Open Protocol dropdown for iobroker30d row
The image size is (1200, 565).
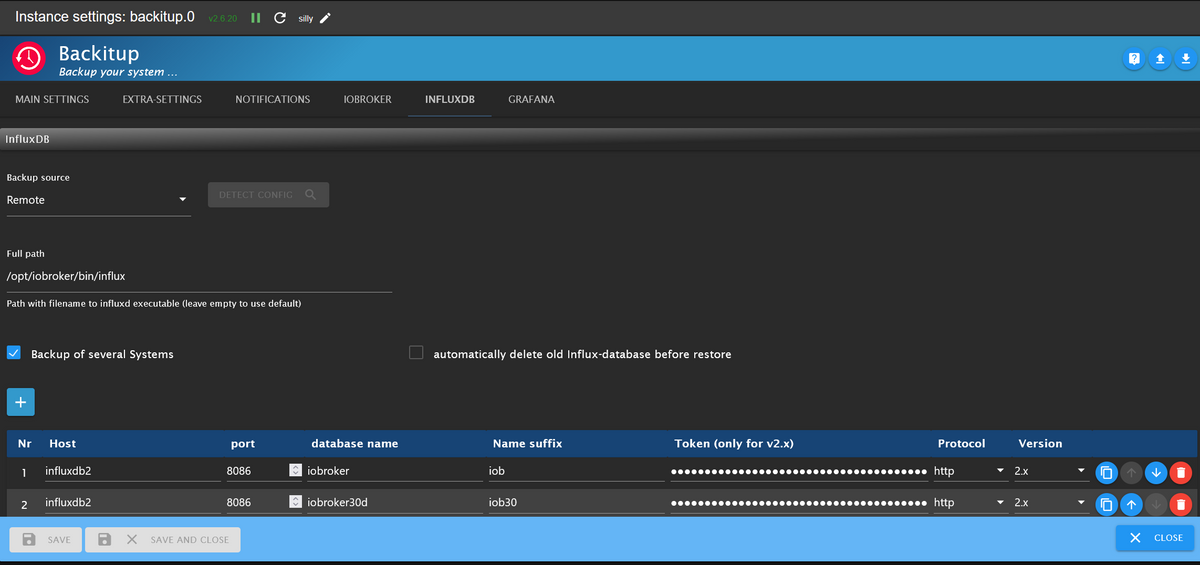pos(969,503)
